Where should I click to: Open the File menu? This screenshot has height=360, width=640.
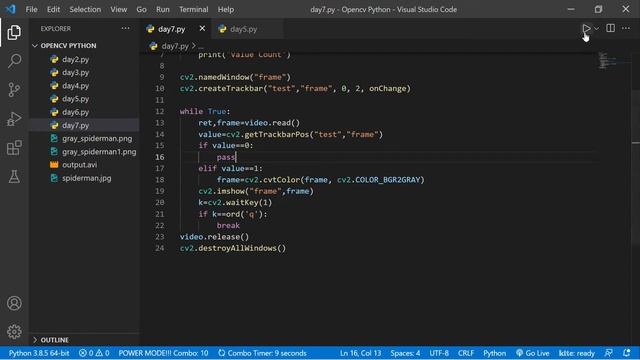point(31,9)
